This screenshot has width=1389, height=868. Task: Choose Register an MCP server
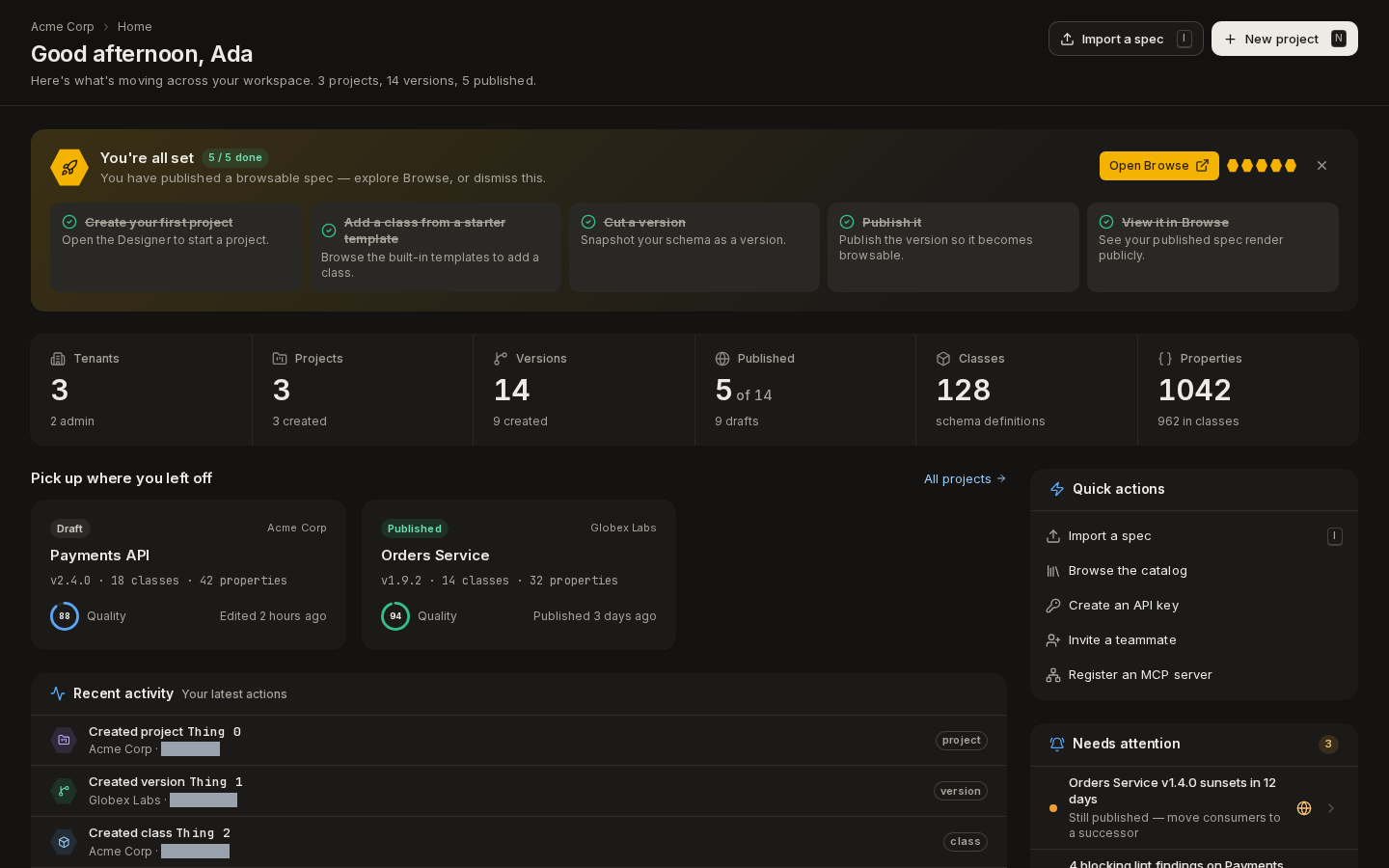click(x=1194, y=675)
